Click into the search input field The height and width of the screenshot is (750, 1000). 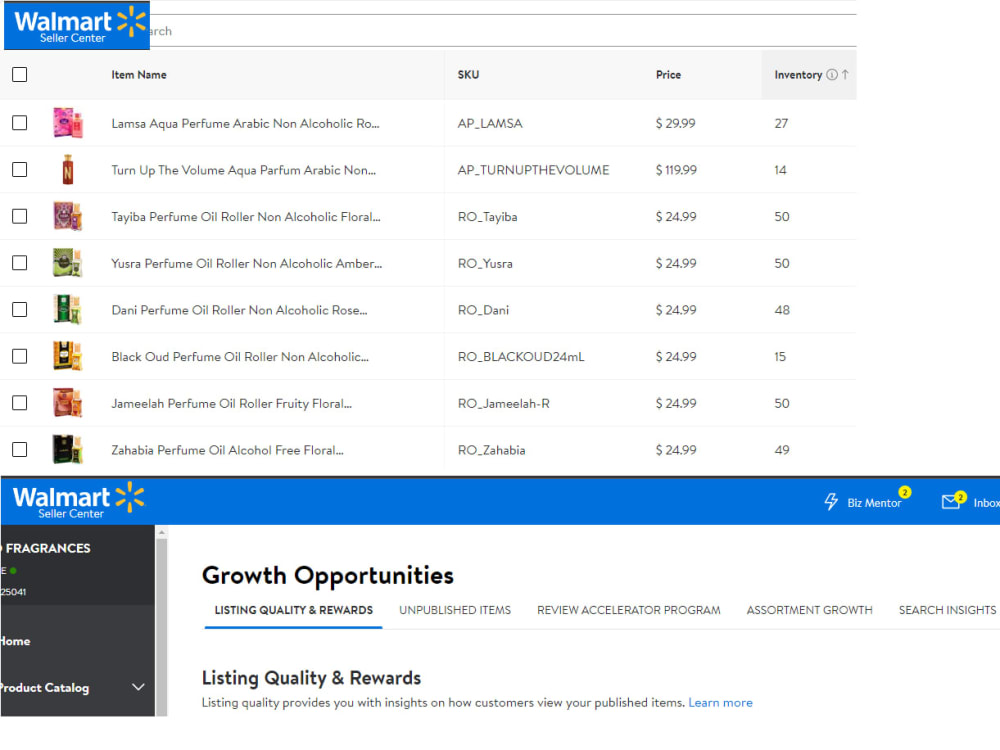click(x=503, y=31)
